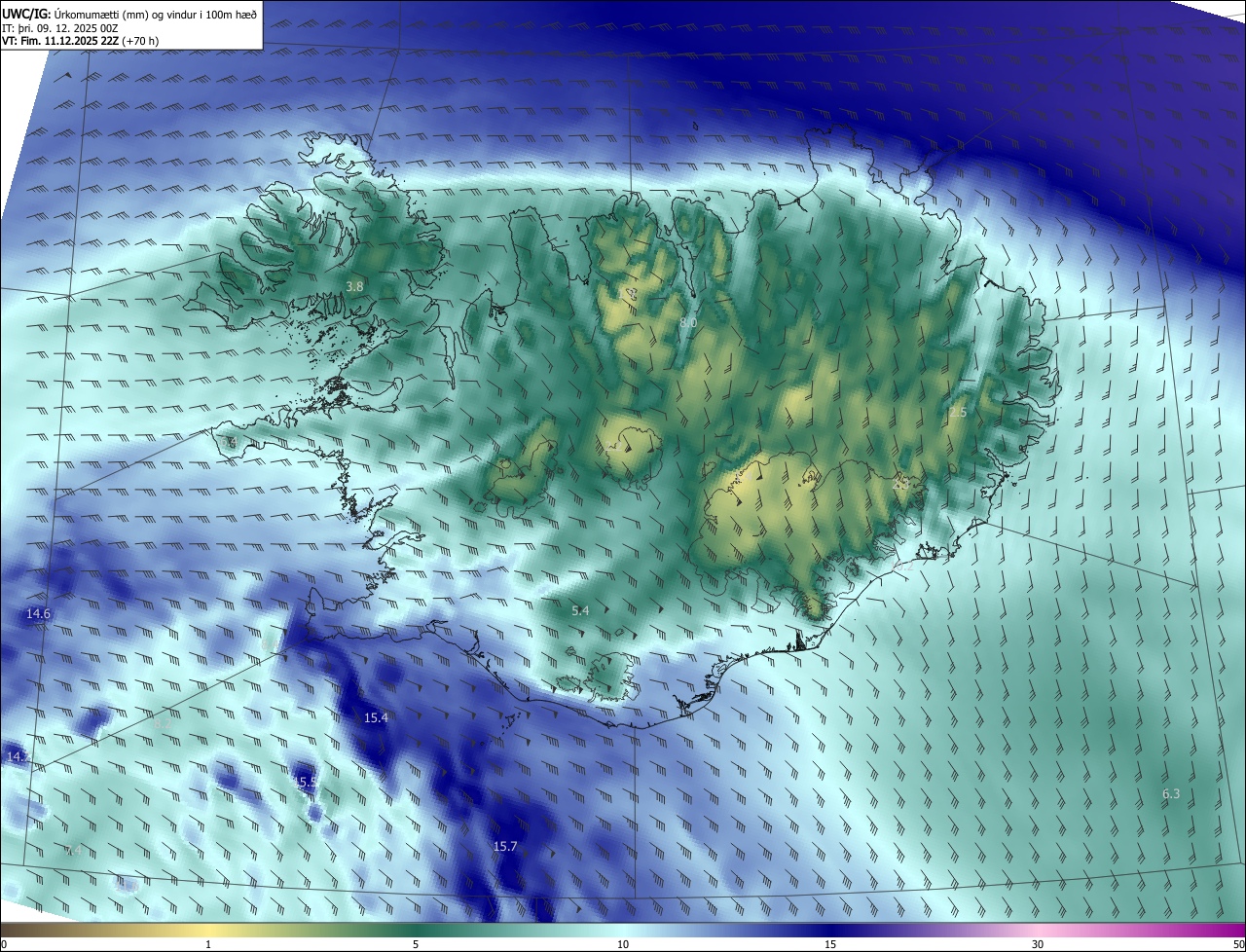Select the 14.6 value label at left edge
The height and width of the screenshot is (952, 1246).
(38, 613)
